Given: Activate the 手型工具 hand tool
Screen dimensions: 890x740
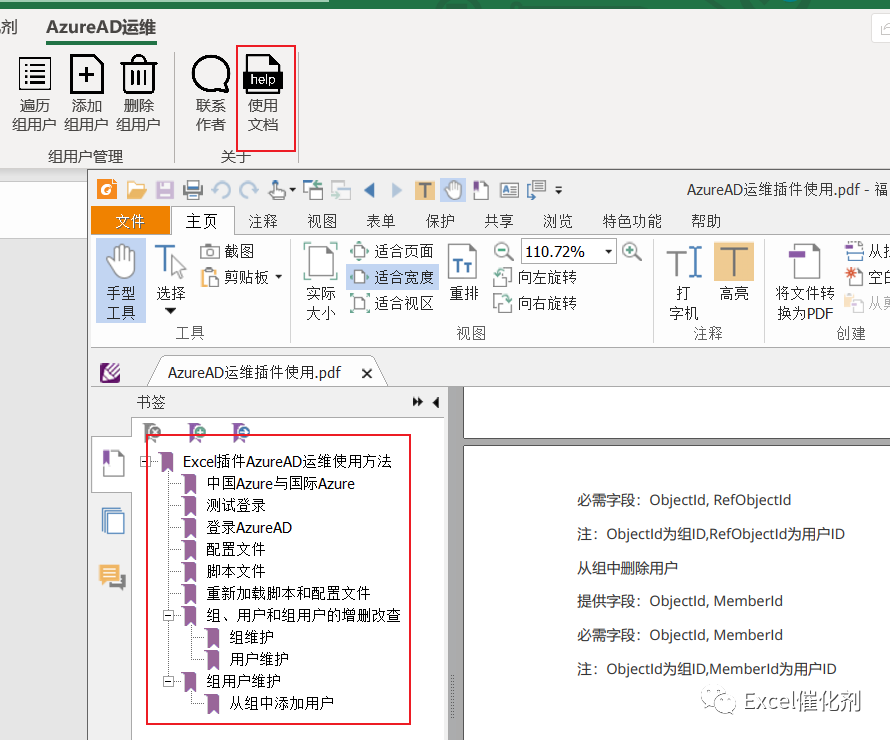Looking at the screenshot, I should tap(121, 281).
